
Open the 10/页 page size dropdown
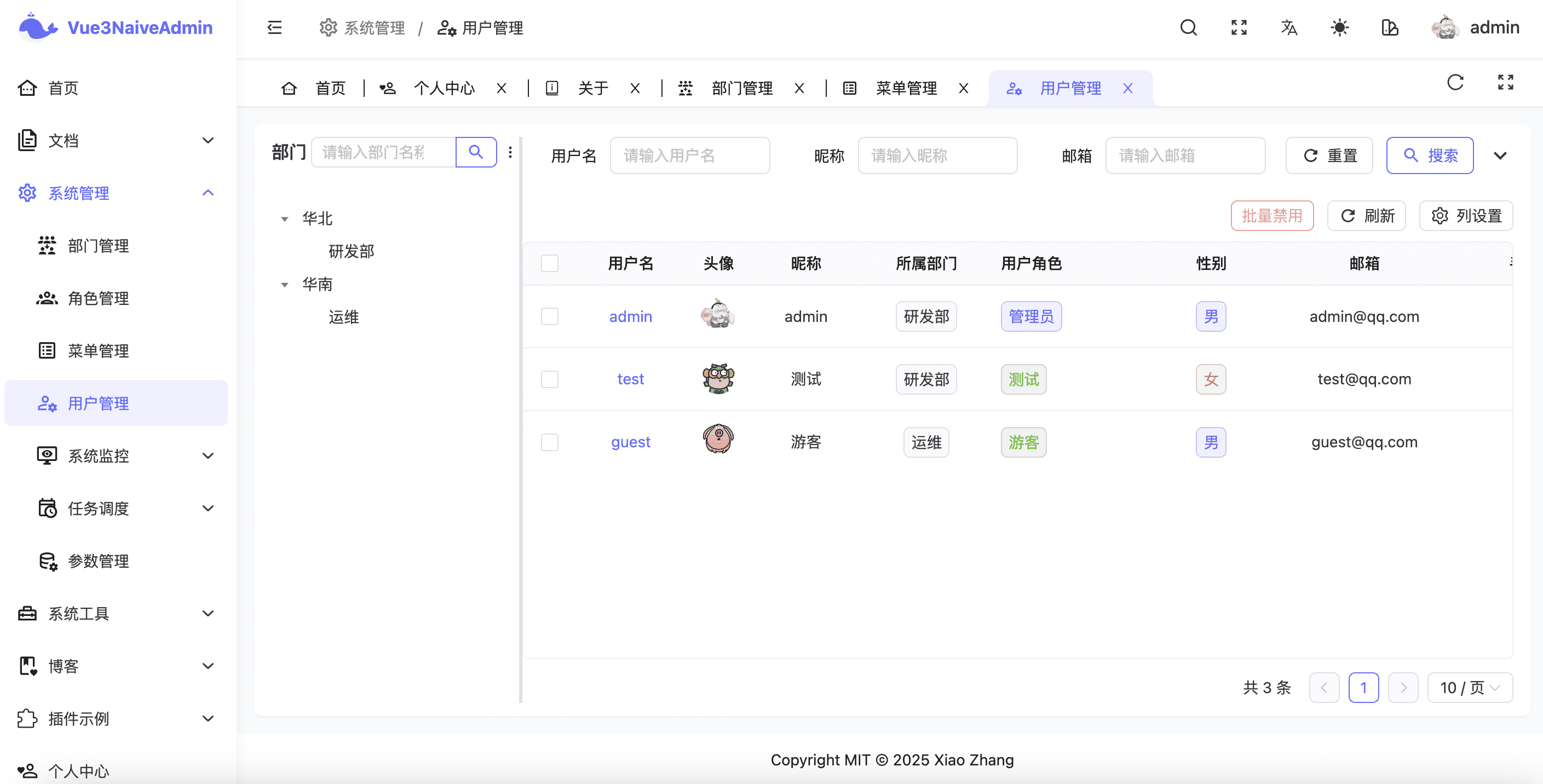click(x=1470, y=688)
